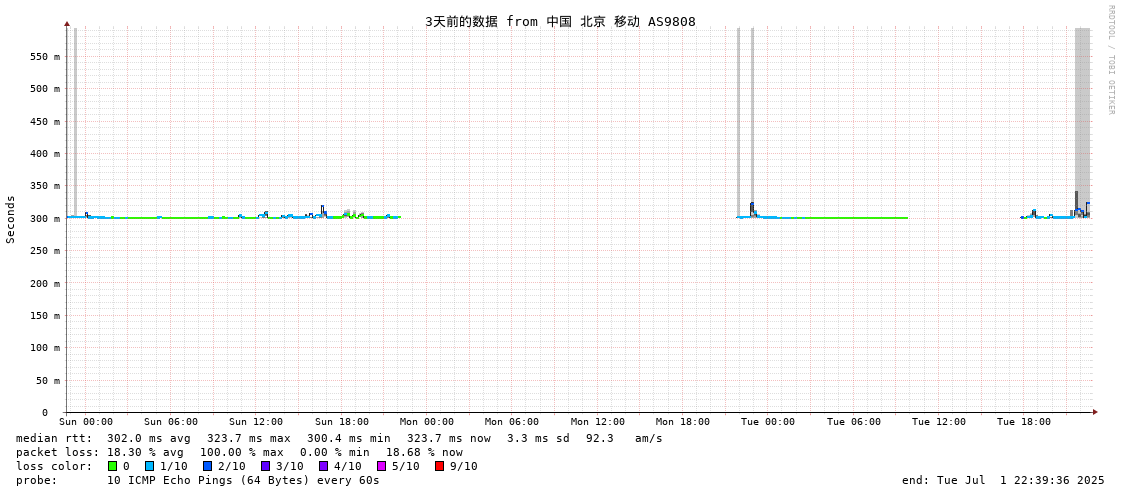This screenshot has width=1121, height=494.
Task: Click the 'Mon 12:00' time axis label
Action: coord(598,422)
